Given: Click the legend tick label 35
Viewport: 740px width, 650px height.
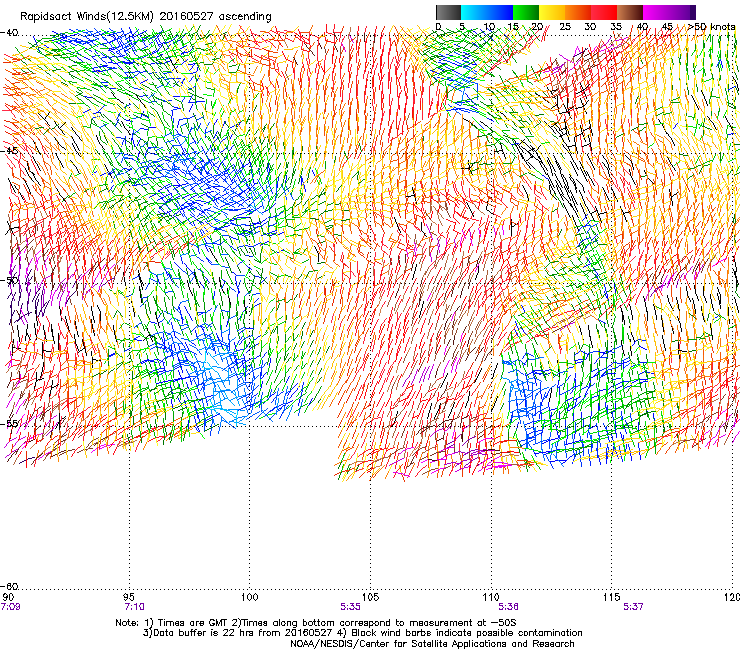Looking at the screenshot, I should pyautogui.click(x=616, y=27).
